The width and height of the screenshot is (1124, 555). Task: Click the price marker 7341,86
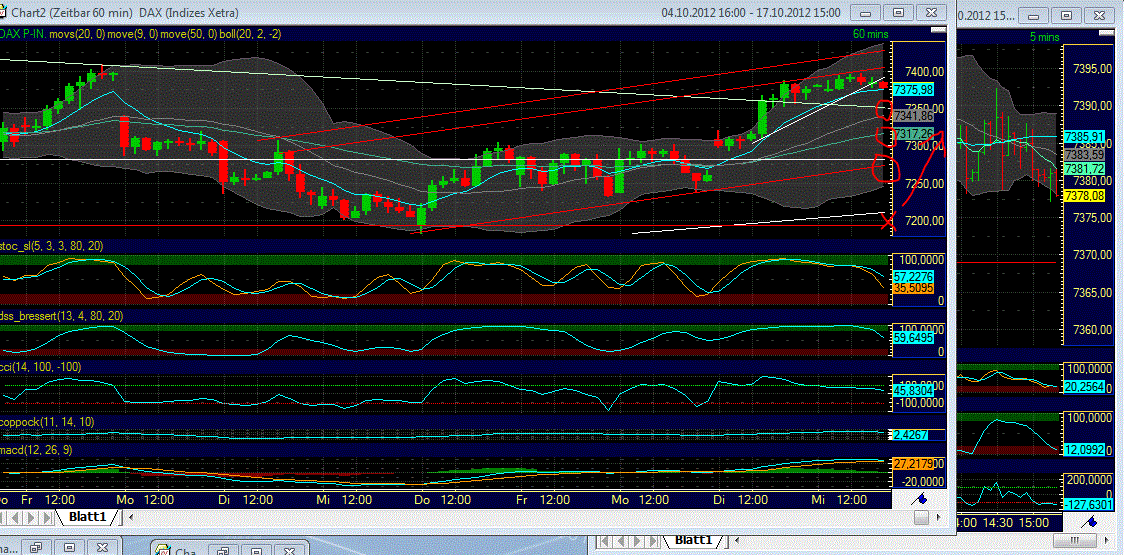coord(914,115)
